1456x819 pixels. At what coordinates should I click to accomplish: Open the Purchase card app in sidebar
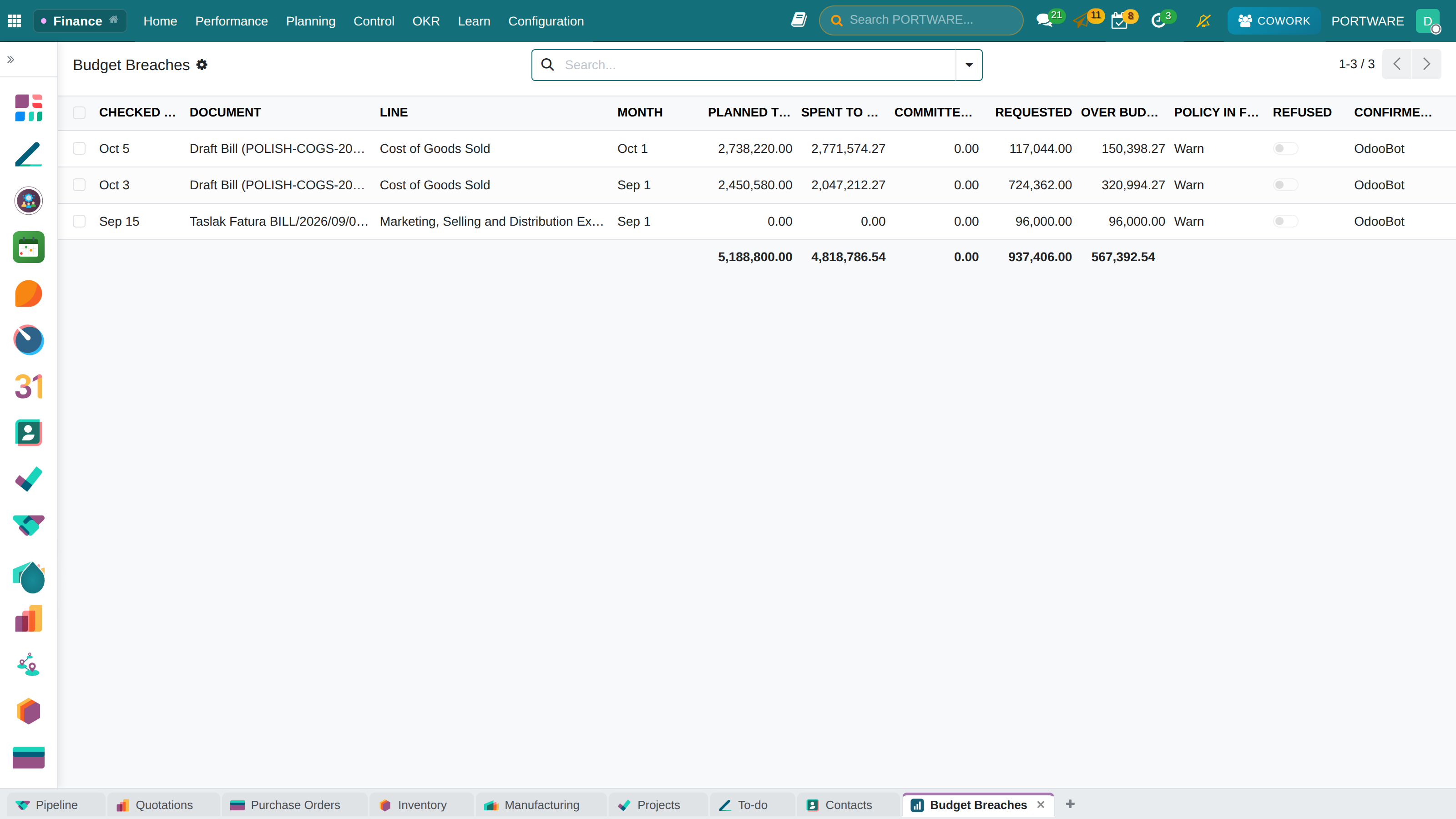(x=28, y=758)
